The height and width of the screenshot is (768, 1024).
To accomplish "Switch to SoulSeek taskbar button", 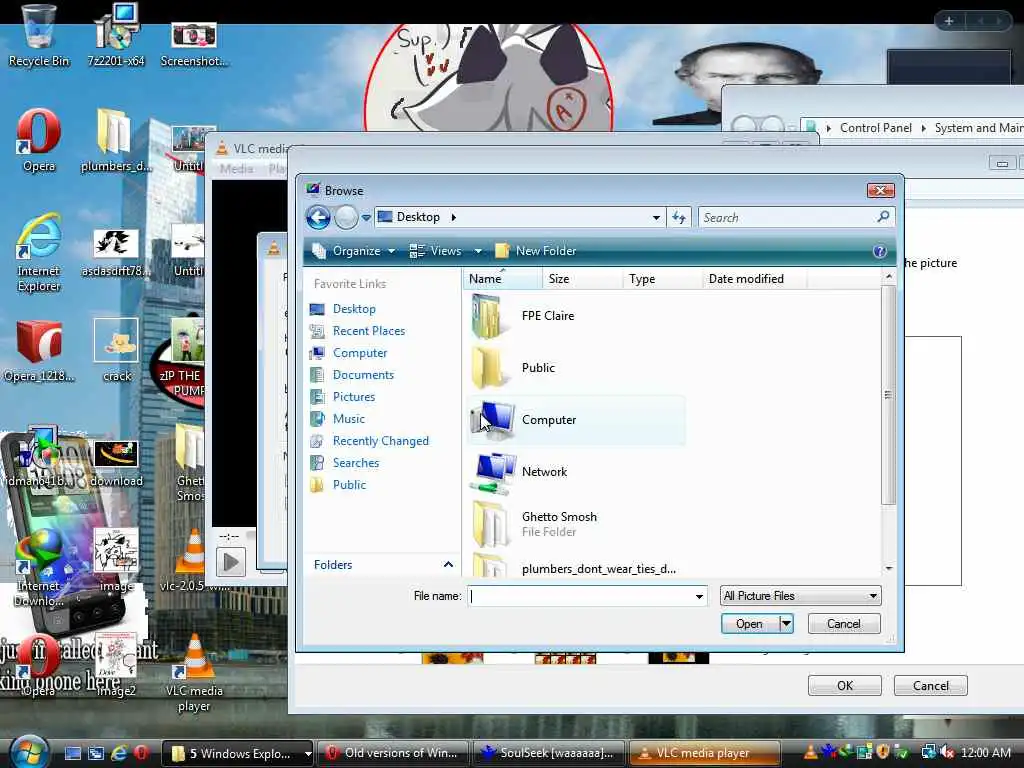I will click(x=549, y=753).
